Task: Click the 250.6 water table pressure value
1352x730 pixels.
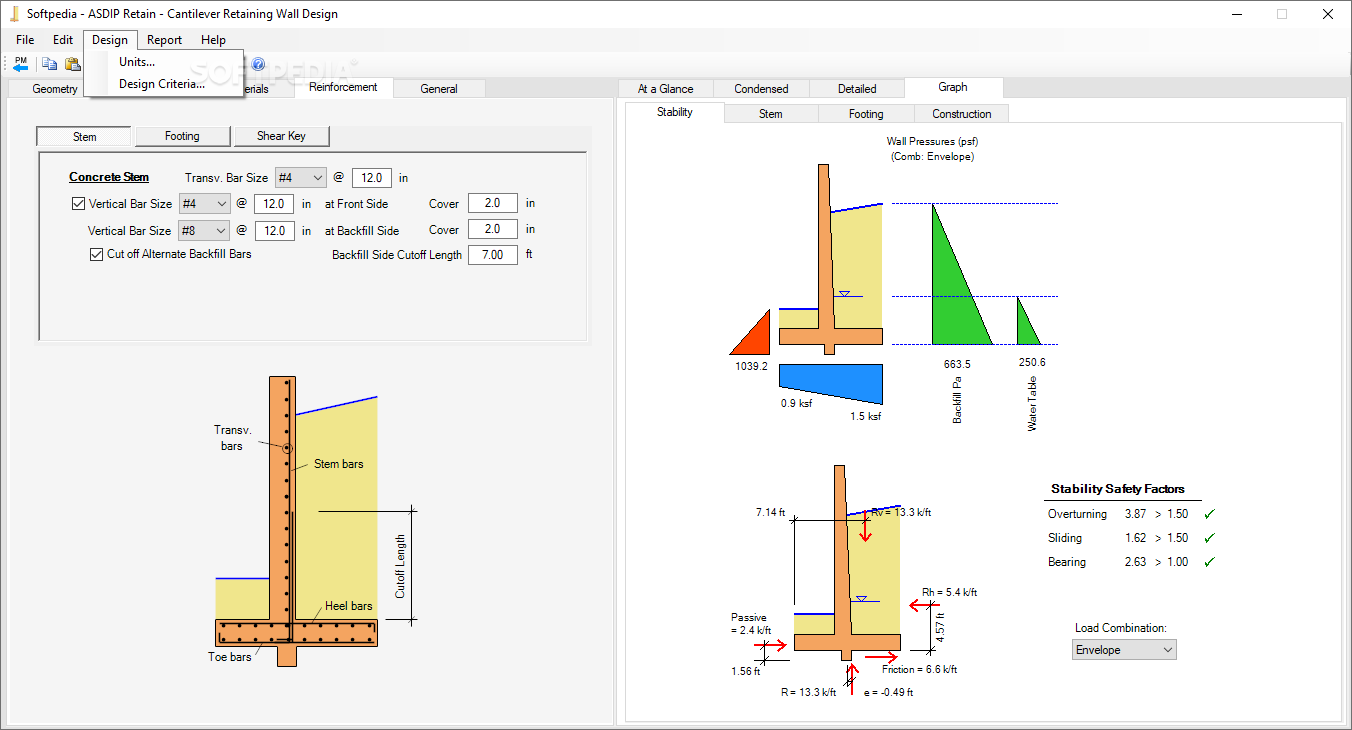Action: click(x=1032, y=363)
